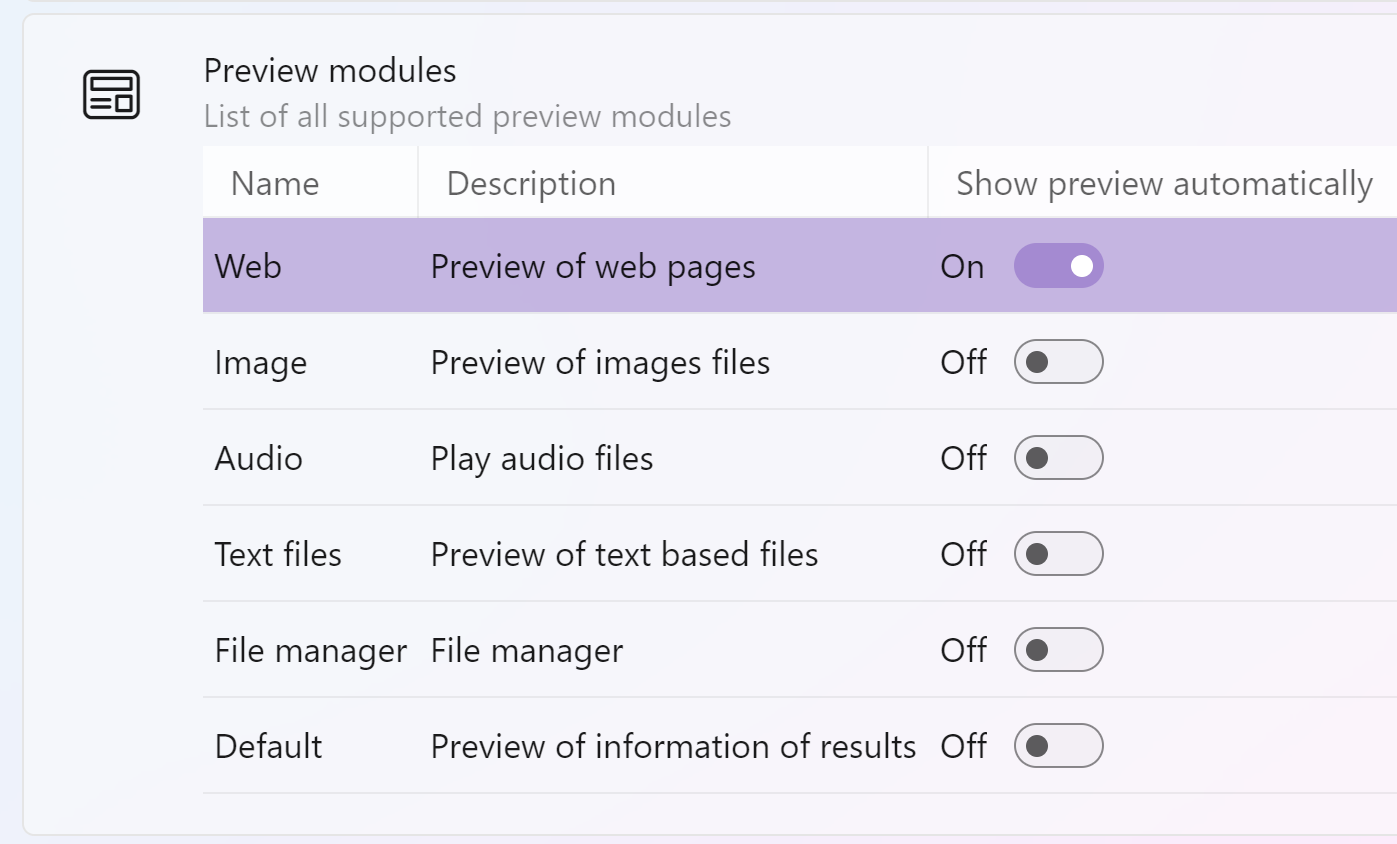The width and height of the screenshot is (1397, 844).
Task: Enable the File manager preview switch
Action: (1059, 649)
